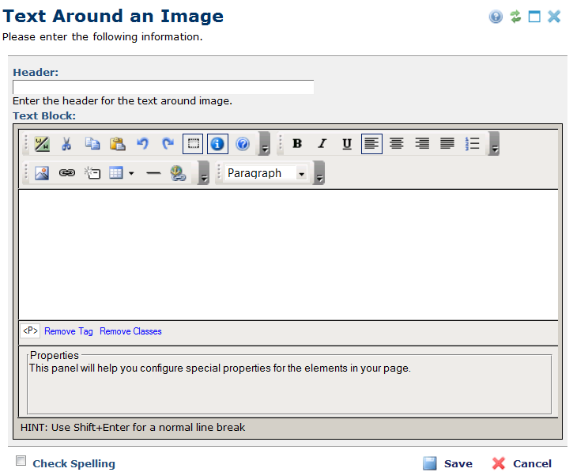Toggle bold formatting

tap(297, 144)
